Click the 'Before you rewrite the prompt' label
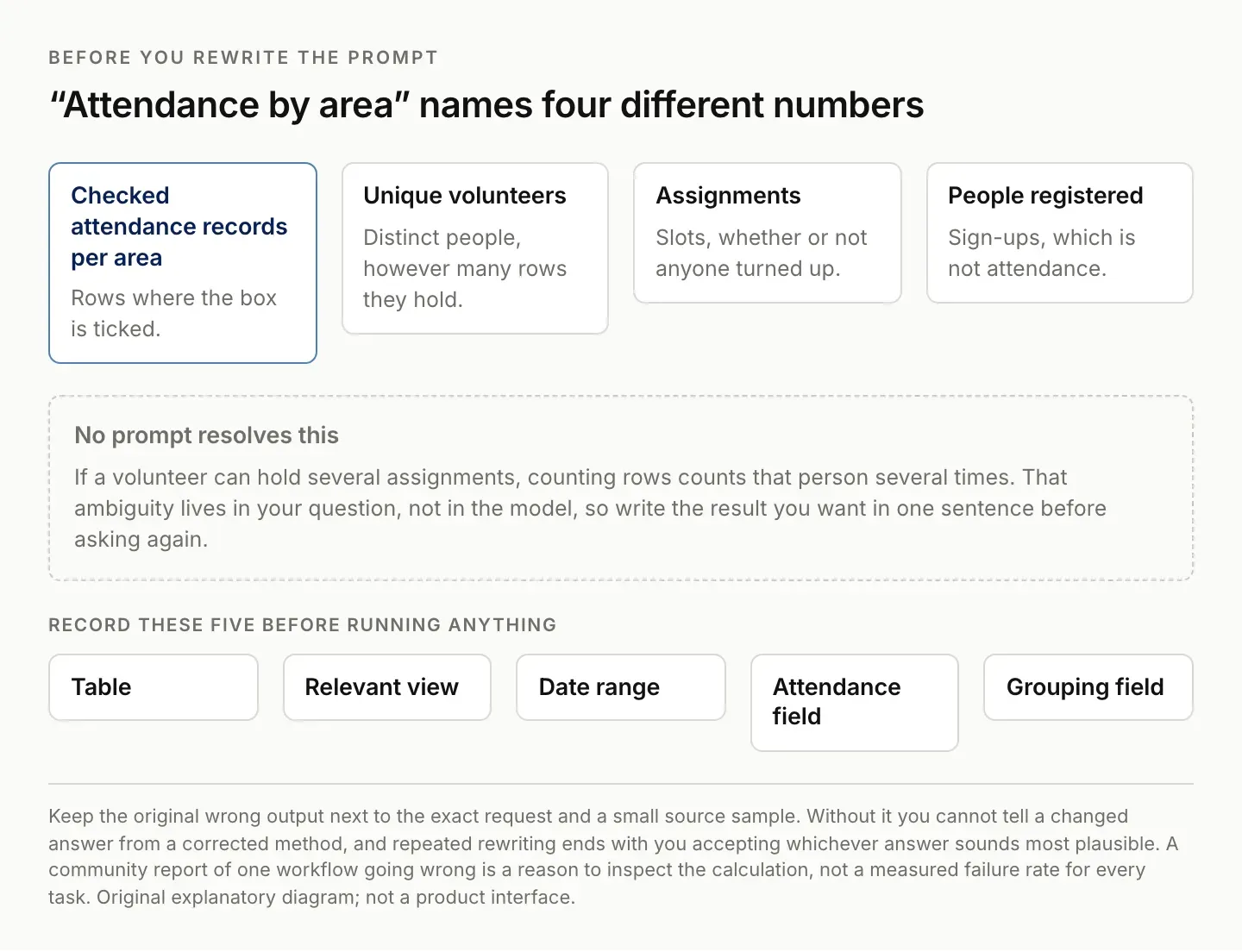Screen dimensions: 1242x952 243,58
